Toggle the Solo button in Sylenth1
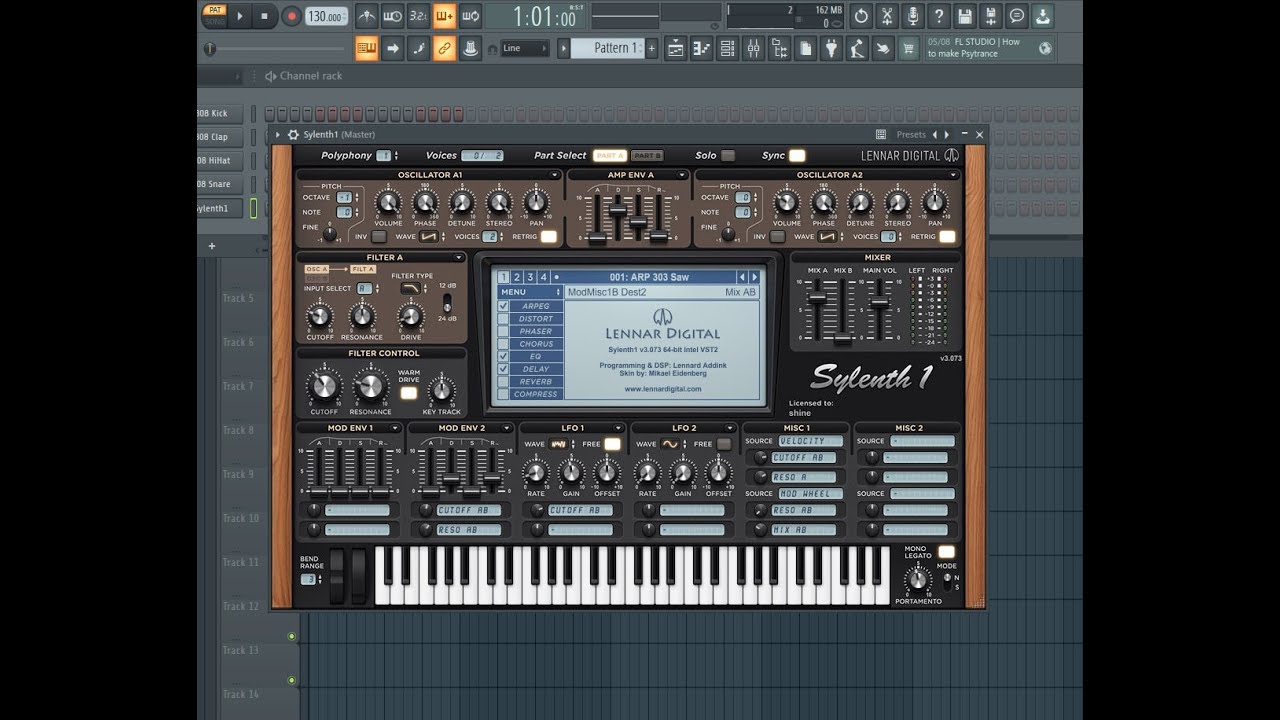This screenshot has height=720, width=1280. [728, 155]
